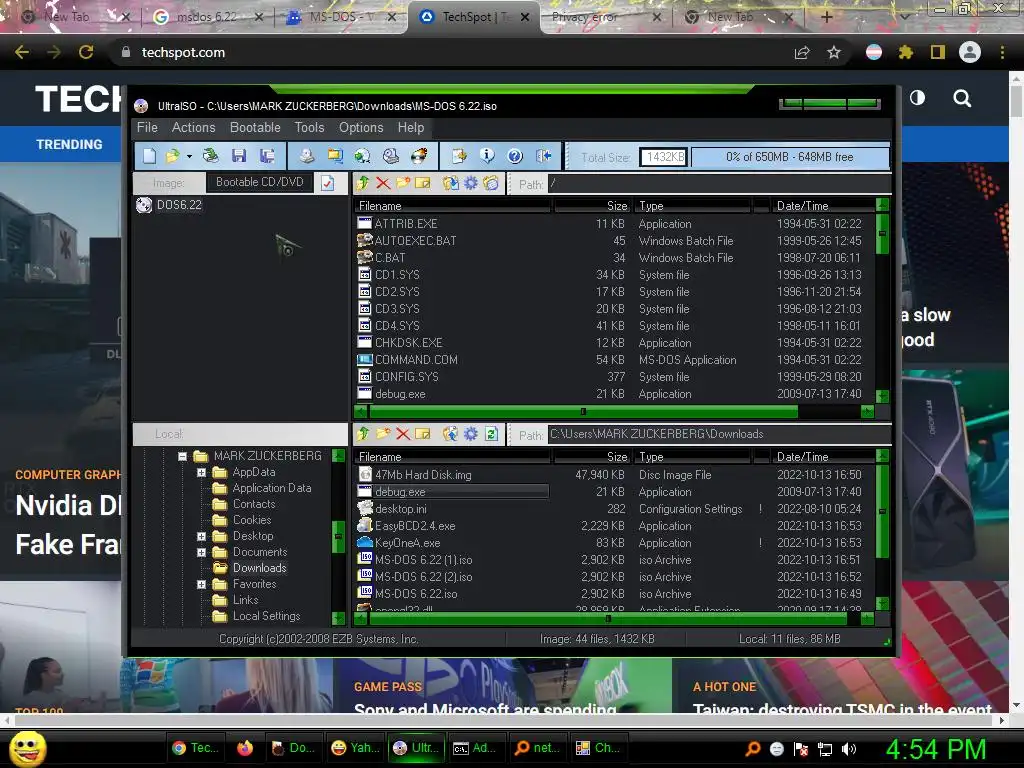Viewport: 1024px width, 768px height.
Task: Toggle the bootable image checkmark icon
Action: tap(327, 184)
